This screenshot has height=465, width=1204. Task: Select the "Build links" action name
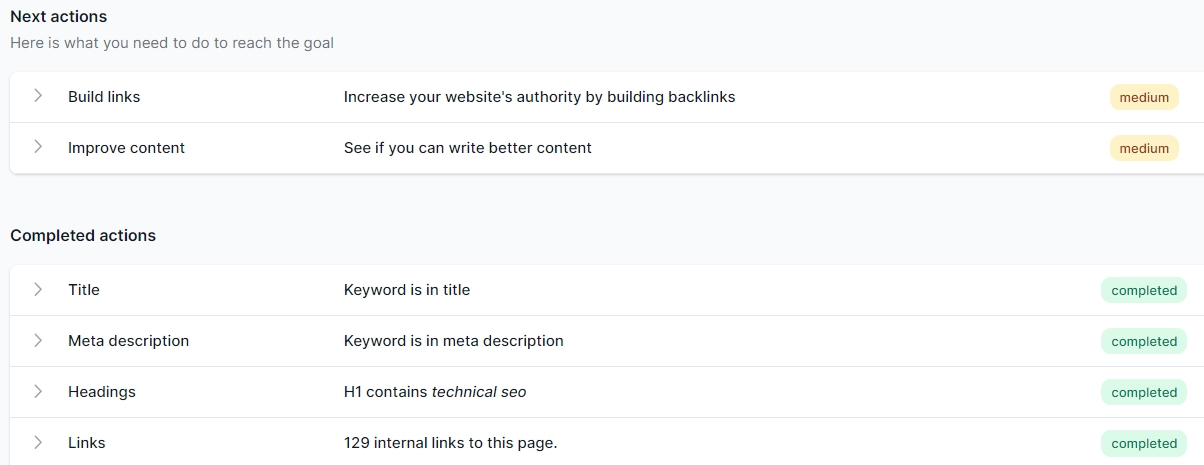point(104,97)
